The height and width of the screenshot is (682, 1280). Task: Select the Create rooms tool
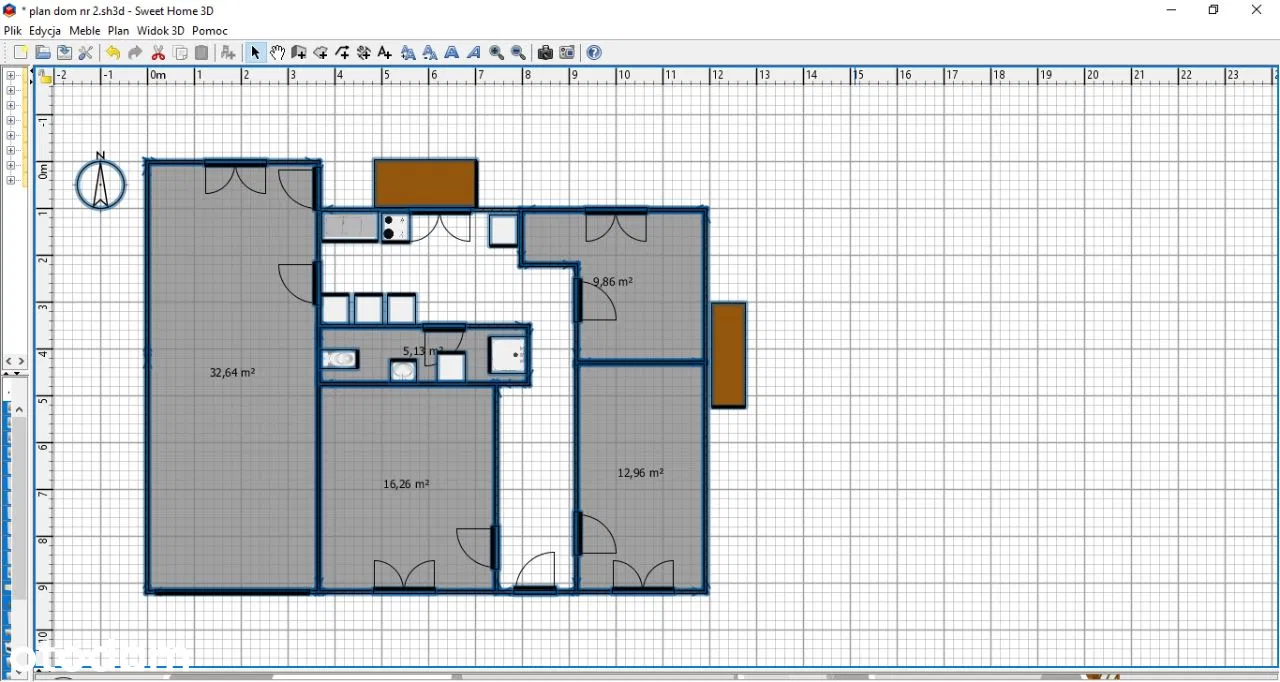point(321,53)
